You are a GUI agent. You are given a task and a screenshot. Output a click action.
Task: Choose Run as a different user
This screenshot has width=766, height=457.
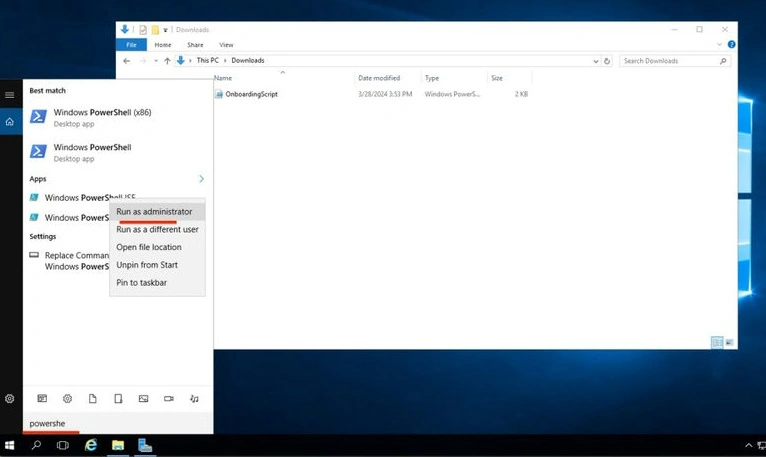[x=157, y=229]
